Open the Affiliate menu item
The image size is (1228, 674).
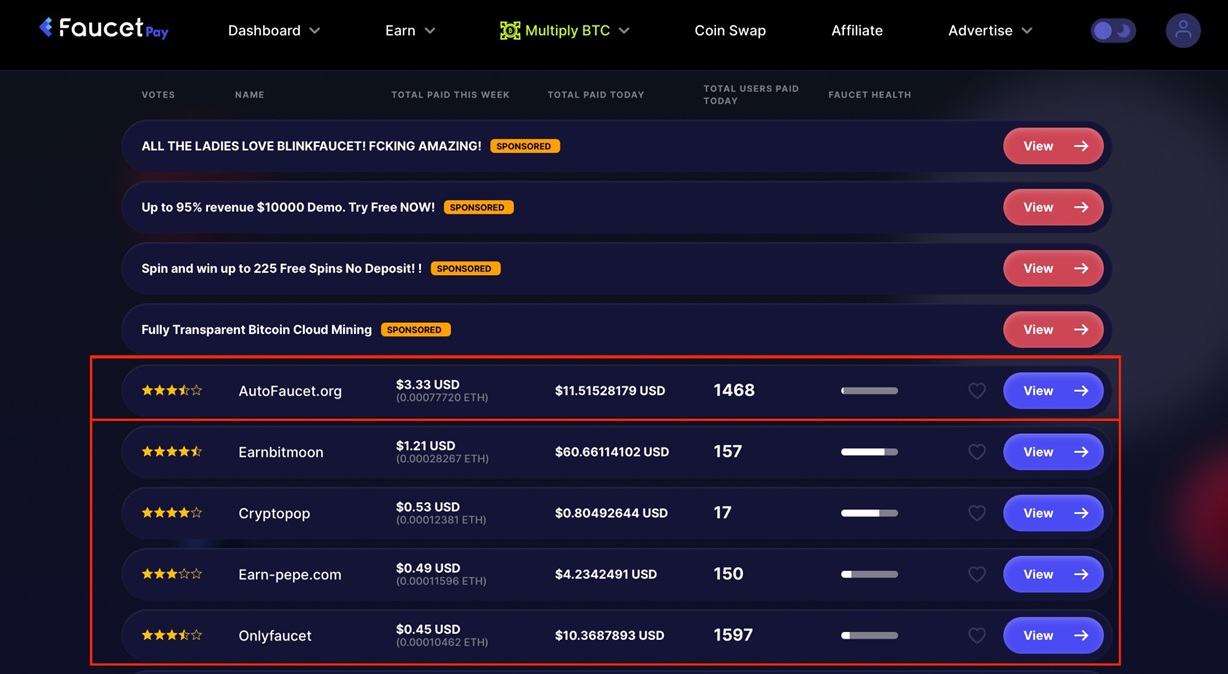pos(857,31)
